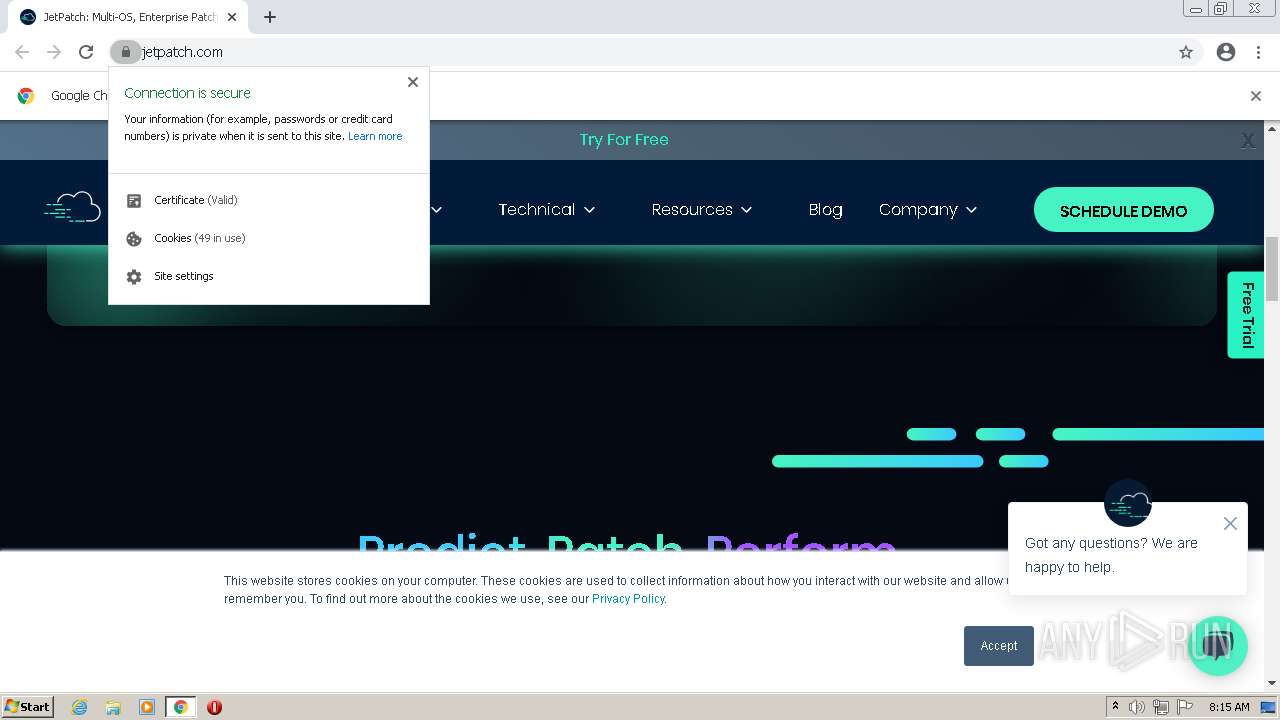Click the JetPatch cloud logo
This screenshot has width=1280, height=720.
73,207
